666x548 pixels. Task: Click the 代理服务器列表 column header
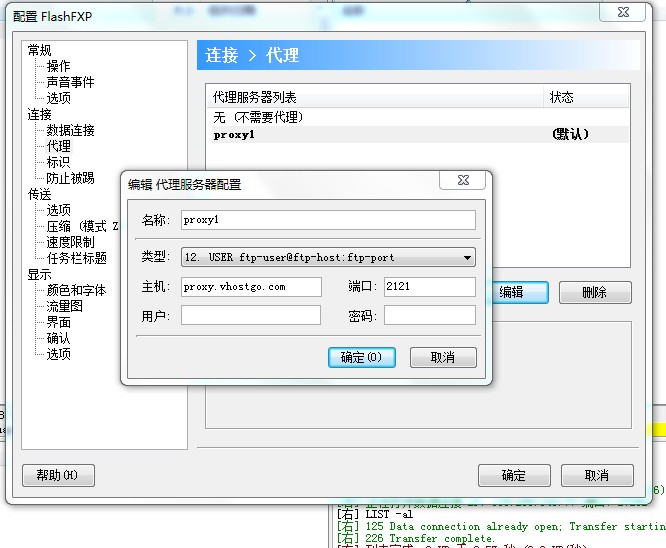[375, 97]
